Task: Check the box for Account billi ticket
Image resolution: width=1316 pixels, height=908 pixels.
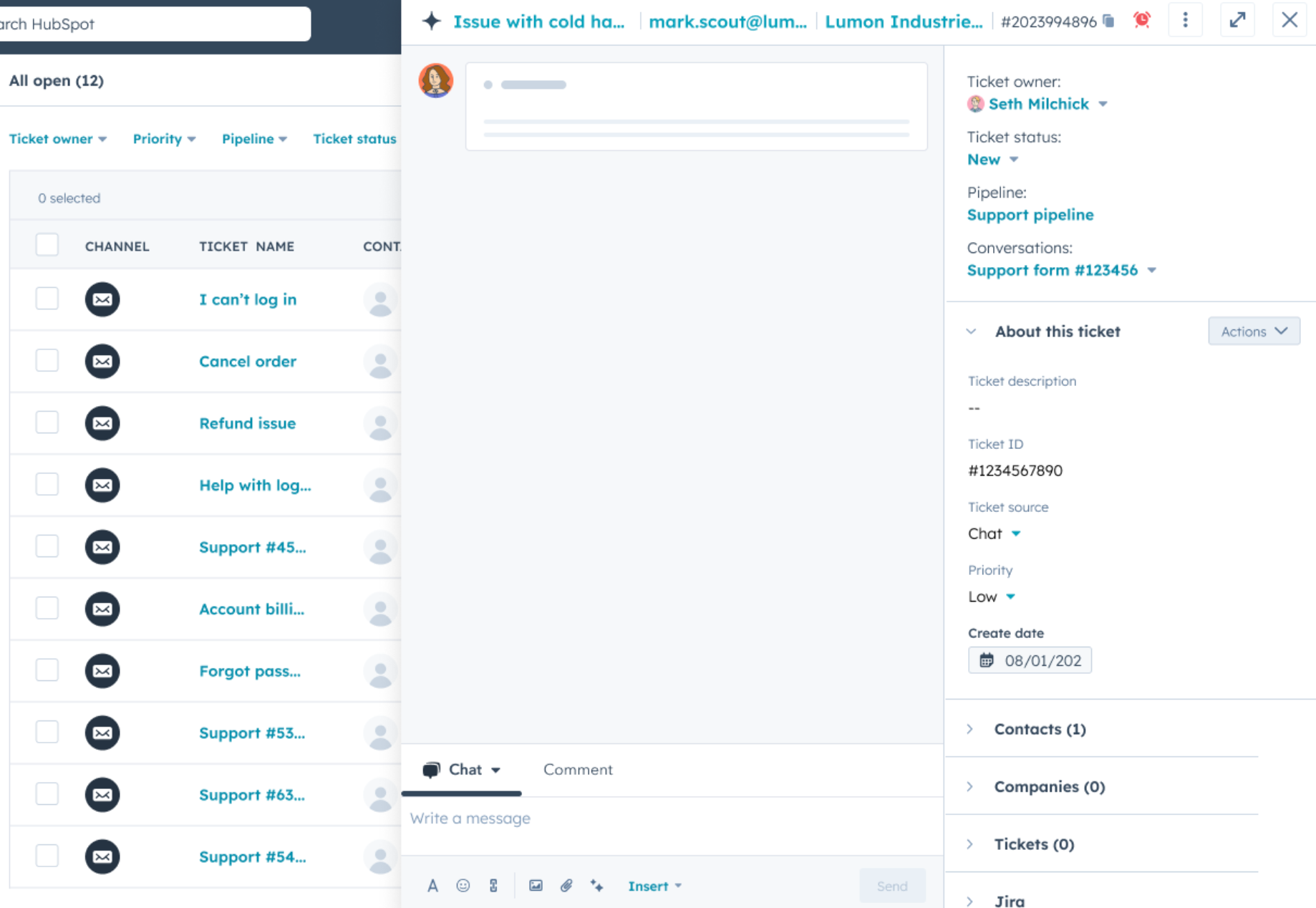Action: point(47,608)
